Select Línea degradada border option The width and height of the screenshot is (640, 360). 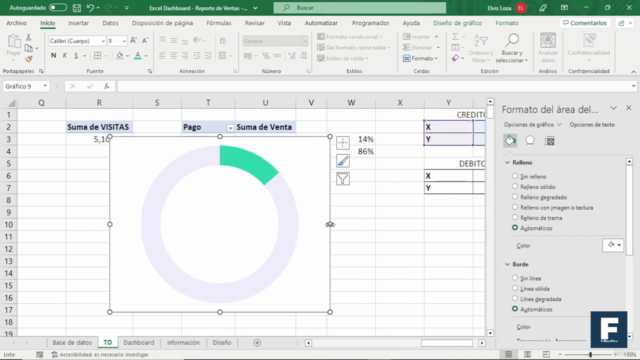click(515, 299)
